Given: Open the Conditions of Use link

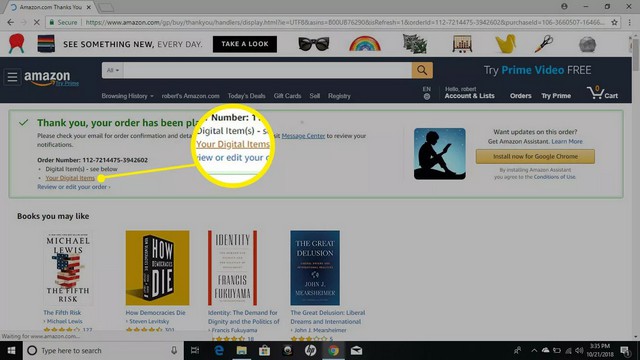Looking at the screenshot, I should 554,177.
